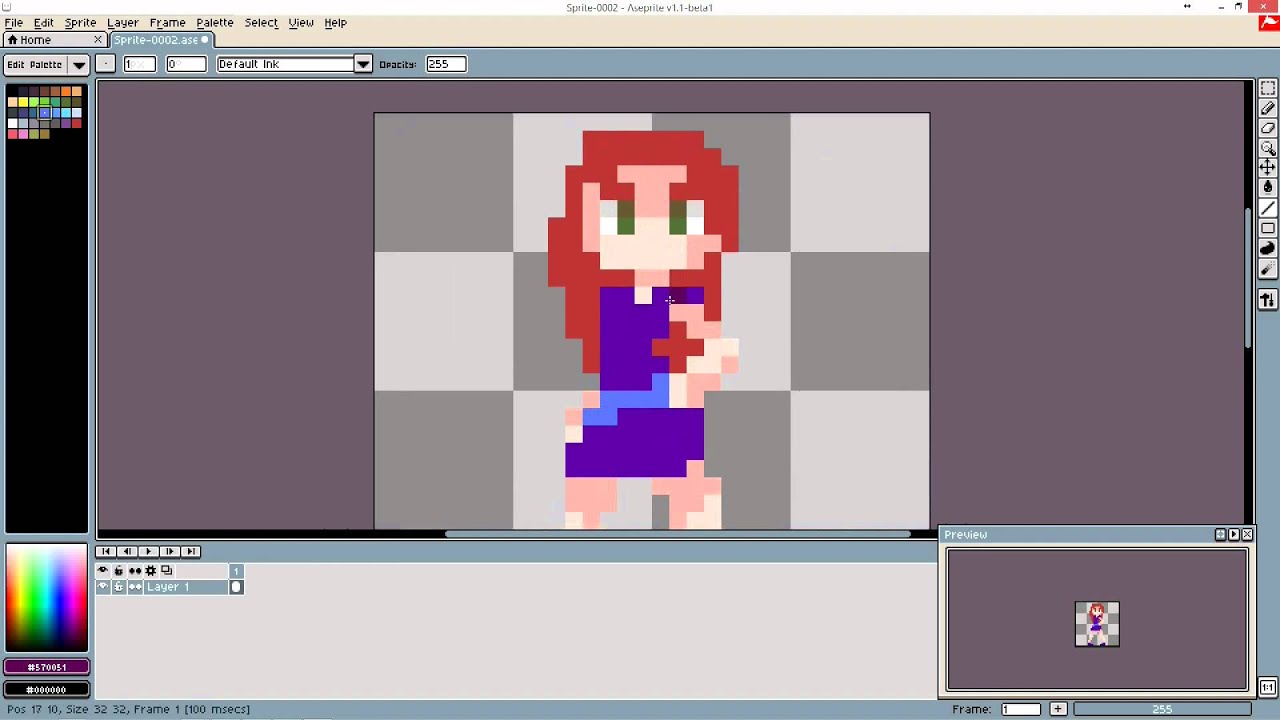Click the mini editor toggle icon in bottom-right corner

click(x=1268, y=688)
